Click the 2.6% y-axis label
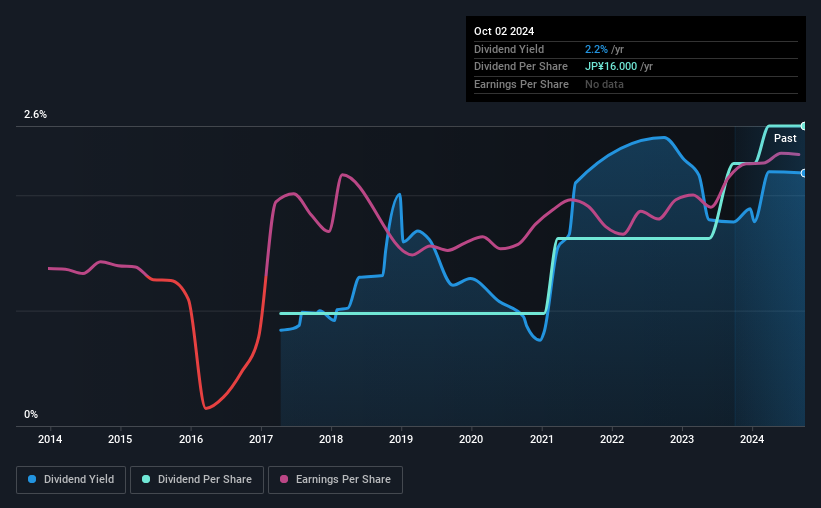 coord(35,114)
